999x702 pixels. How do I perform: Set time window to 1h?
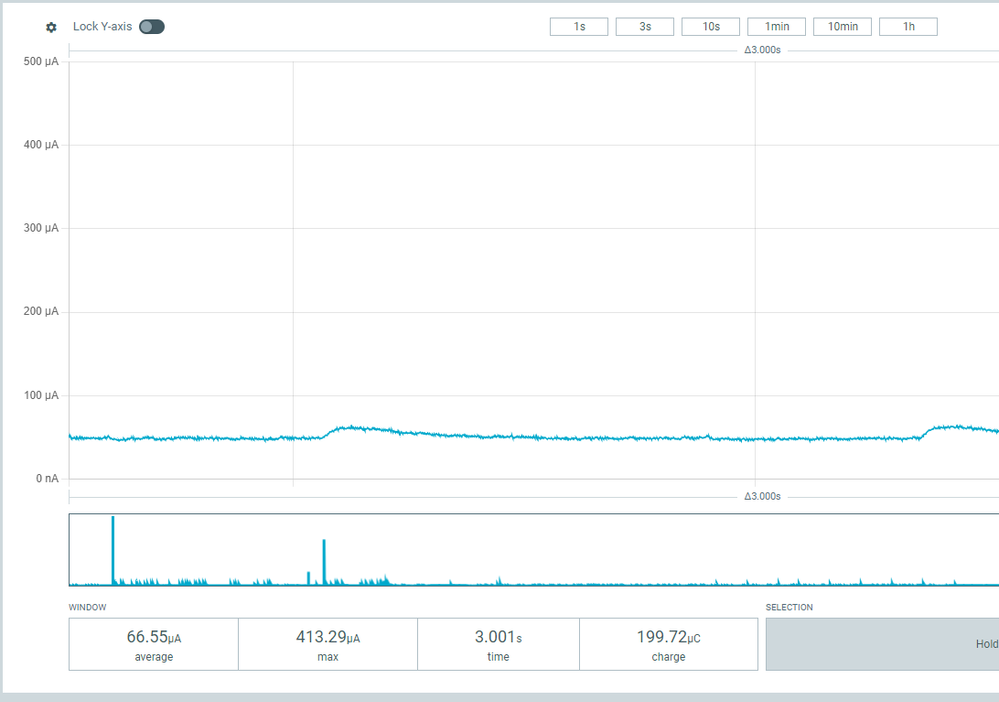tap(909, 27)
